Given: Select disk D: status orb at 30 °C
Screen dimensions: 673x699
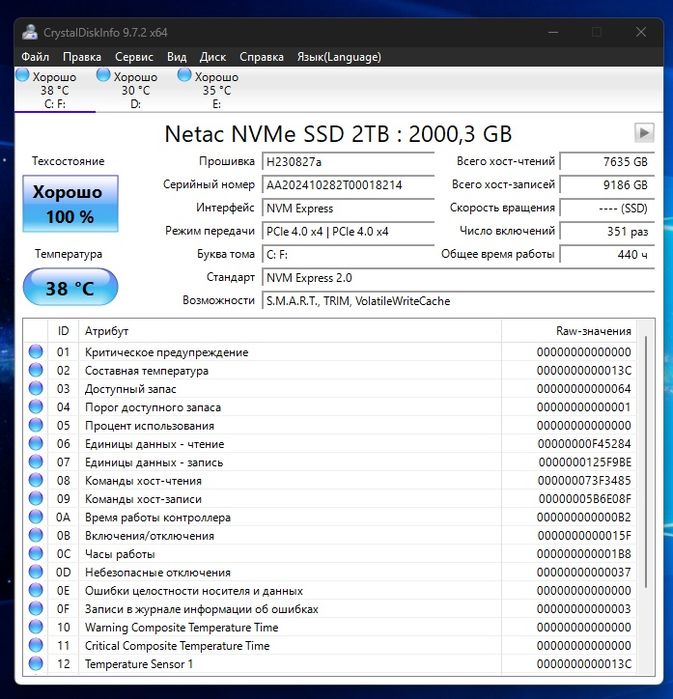Looking at the screenshot, I should (x=103, y=75).
